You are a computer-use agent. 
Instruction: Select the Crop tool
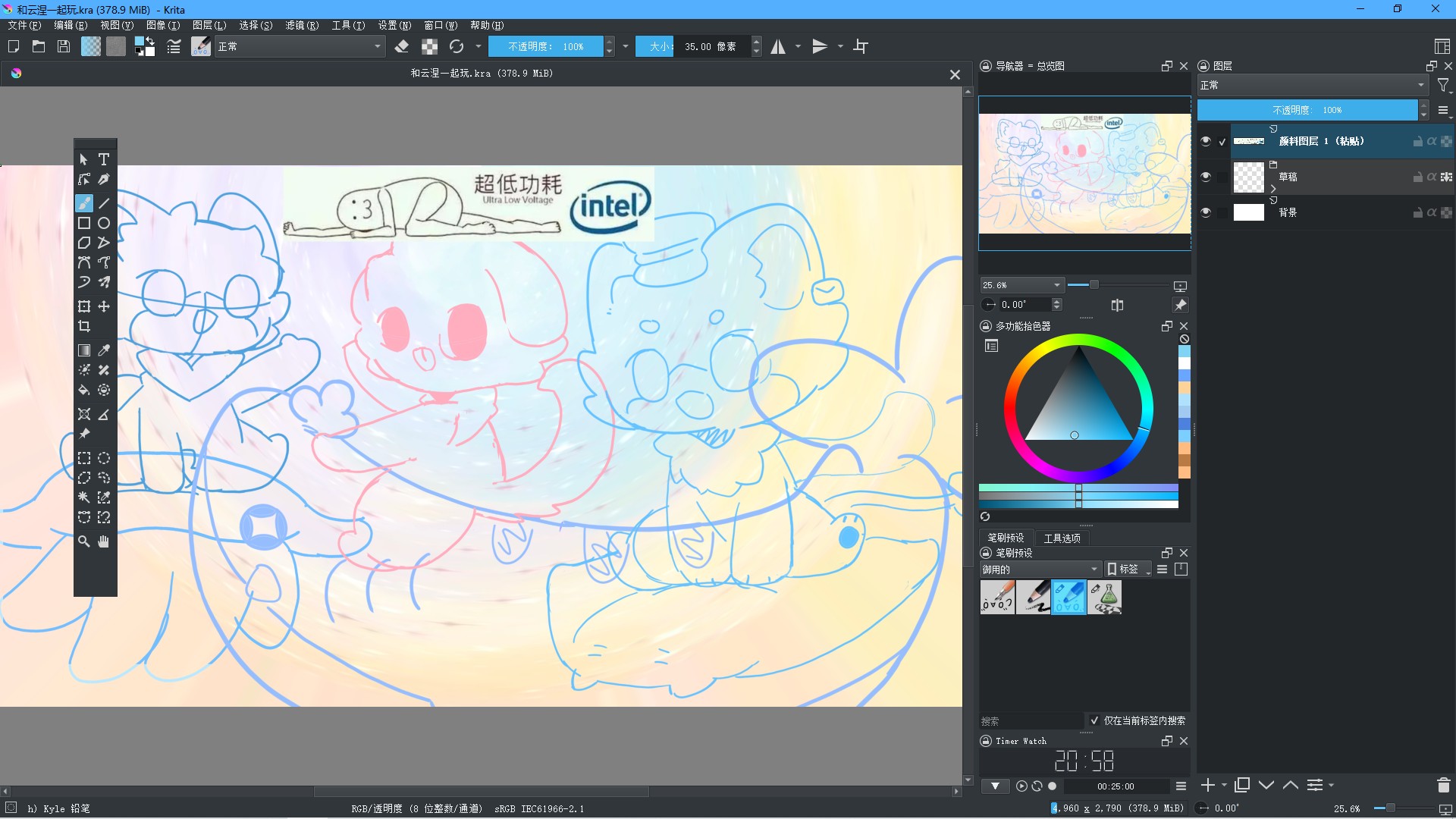coord(84,327)
